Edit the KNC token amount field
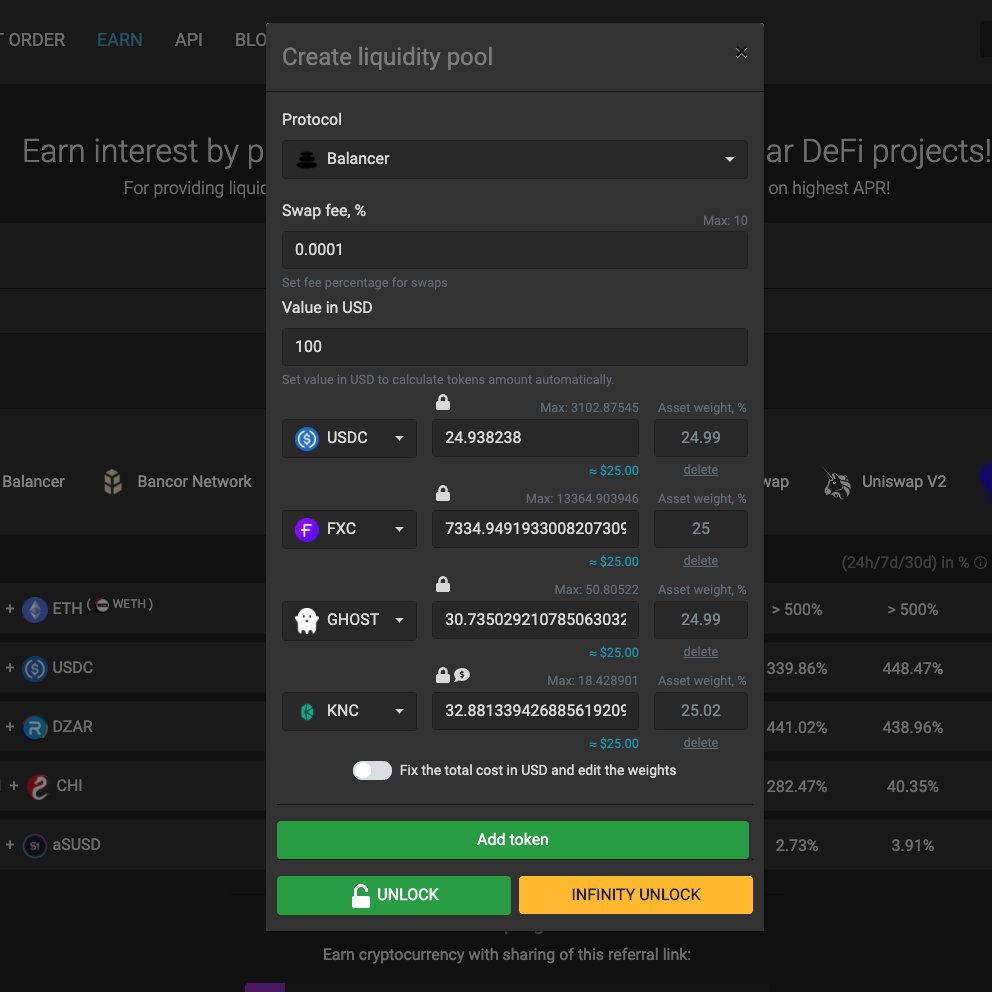 click(535, 711)
